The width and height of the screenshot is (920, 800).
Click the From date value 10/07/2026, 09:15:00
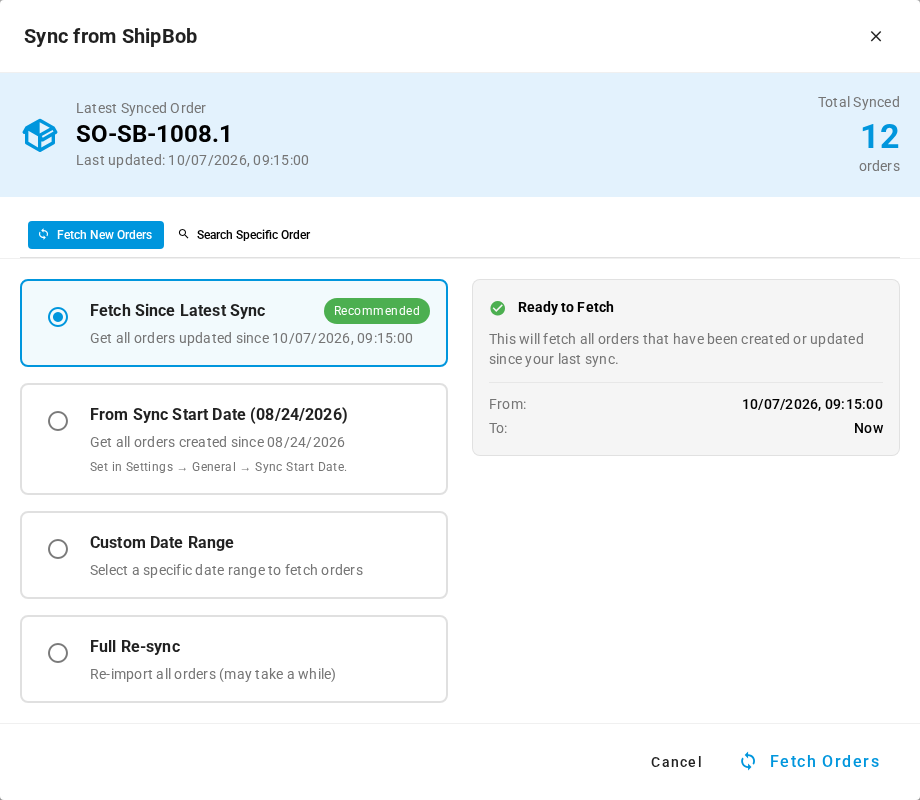click(x=812, y=404)
